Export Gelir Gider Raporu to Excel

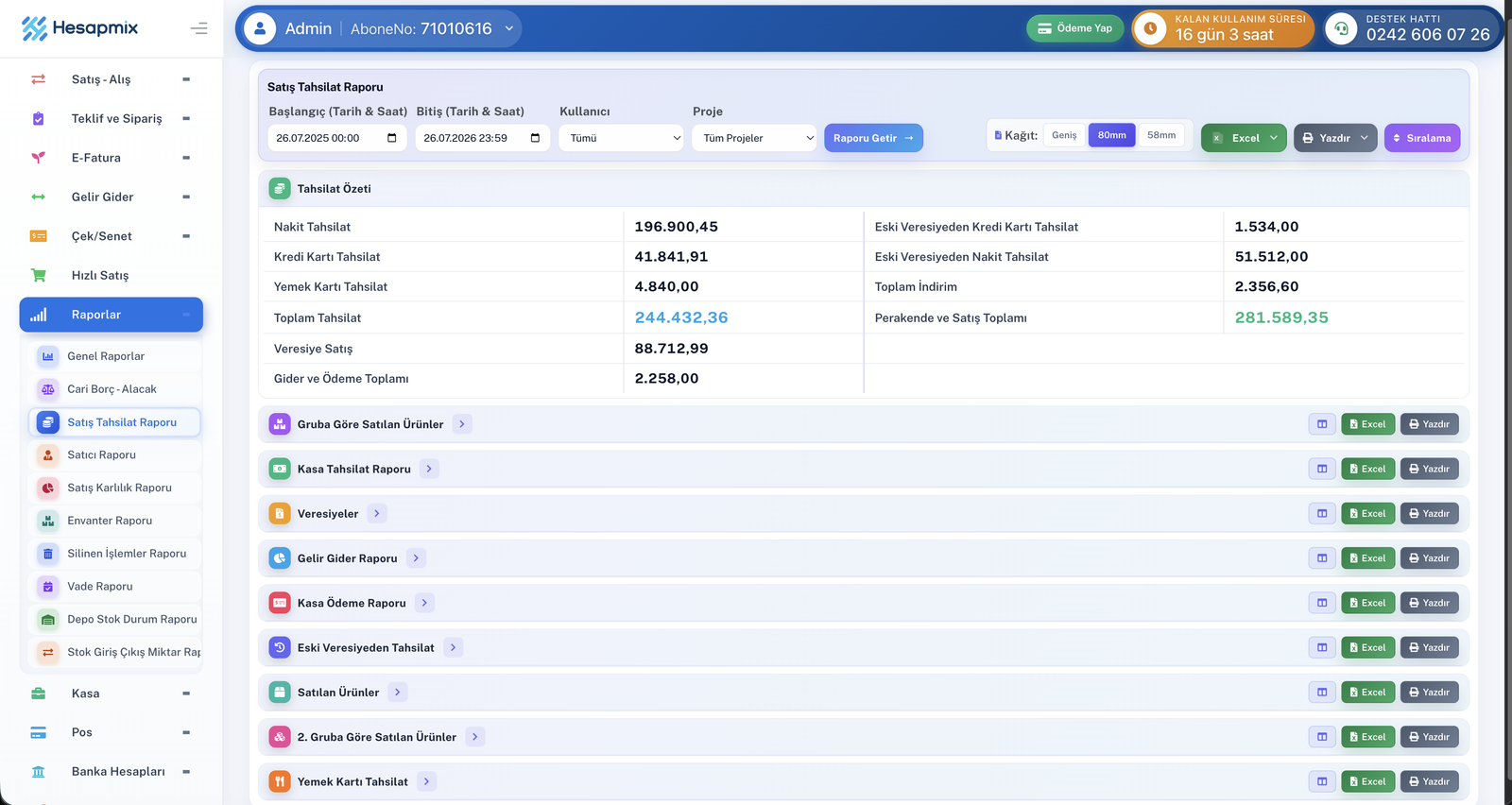[x=1367, y=558]
